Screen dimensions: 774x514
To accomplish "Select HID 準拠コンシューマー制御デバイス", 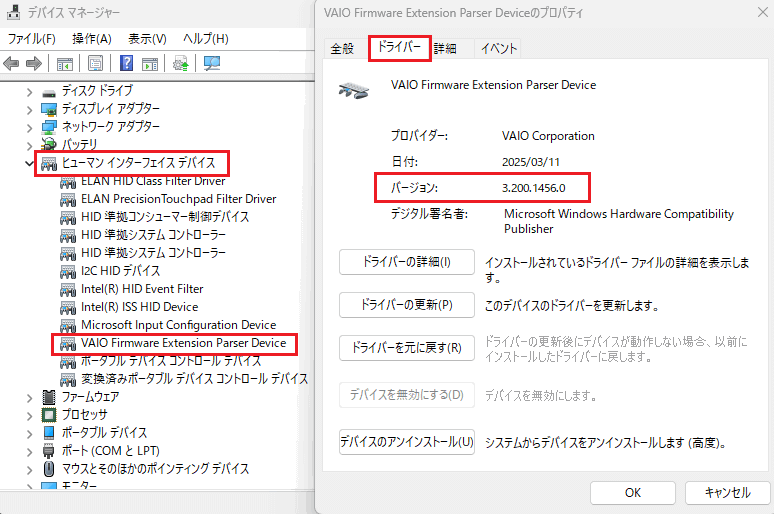I will tap(165, 217).
